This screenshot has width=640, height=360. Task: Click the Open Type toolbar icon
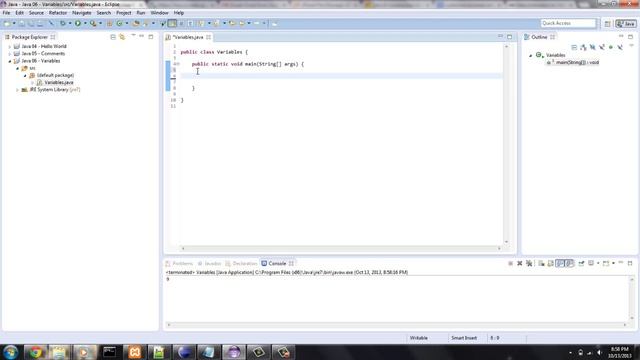tap(136, 24)
